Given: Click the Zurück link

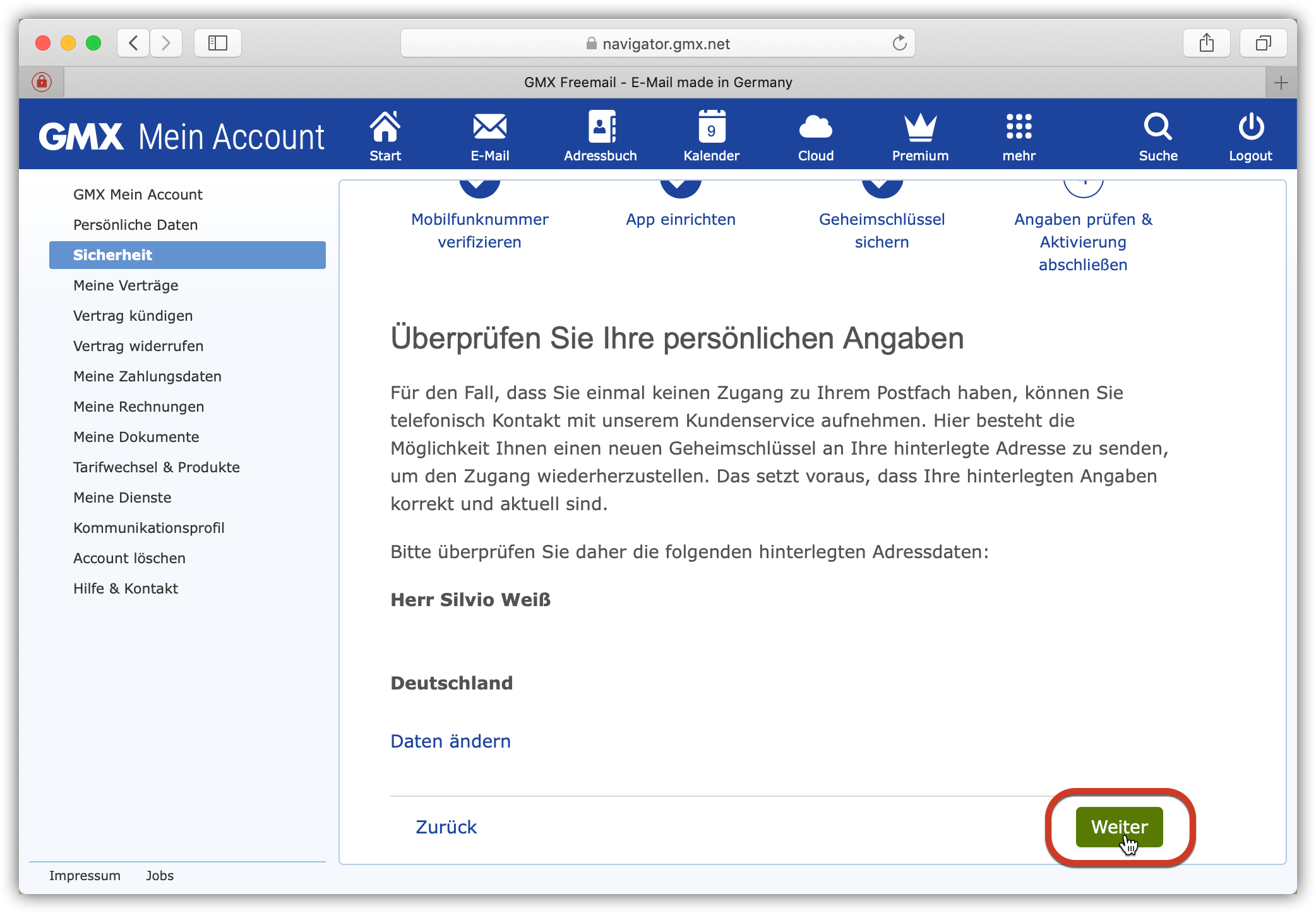Looking at the screenshot, I should point(446,827).
